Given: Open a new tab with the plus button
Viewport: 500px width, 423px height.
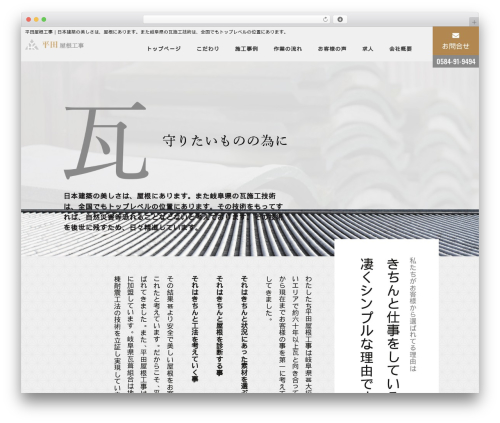Looking at the screenshot, I should point(474,22).
